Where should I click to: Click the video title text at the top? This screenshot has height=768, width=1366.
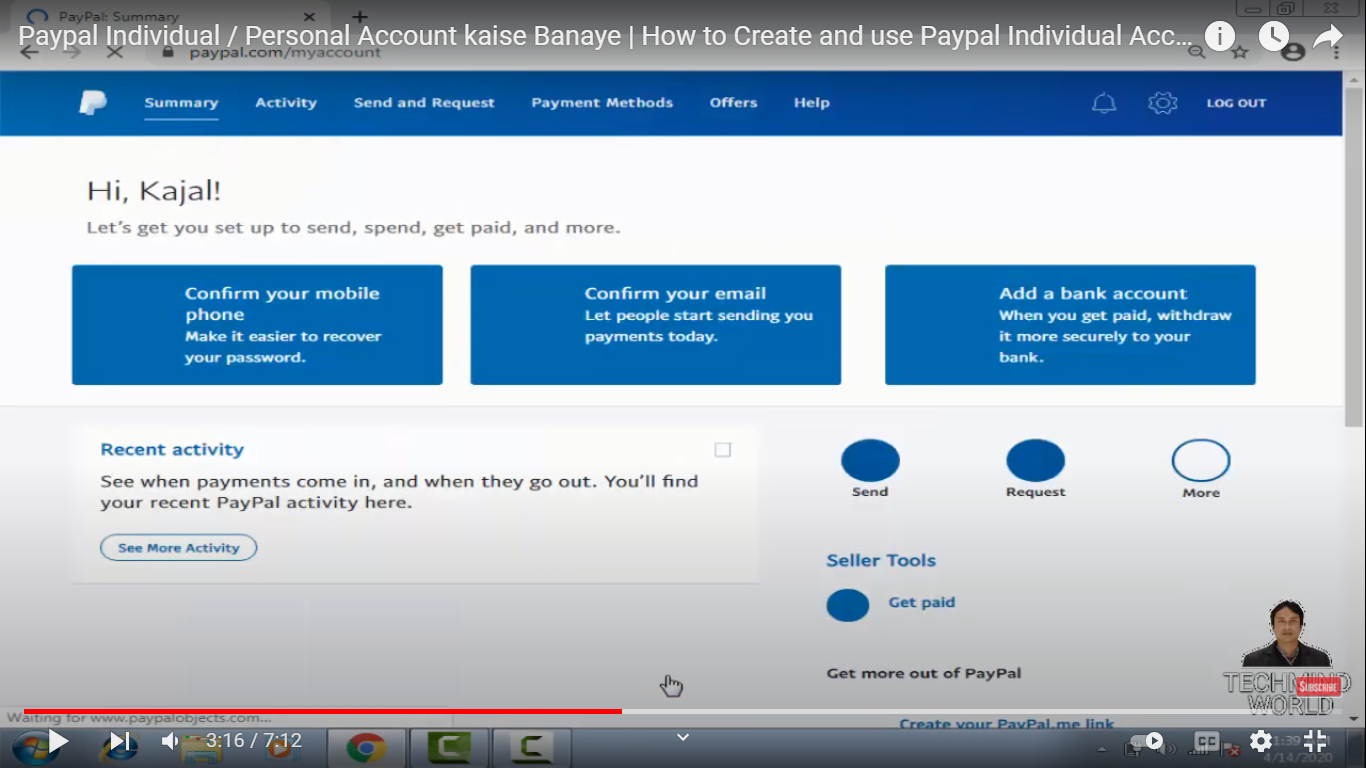pos(606,37)
